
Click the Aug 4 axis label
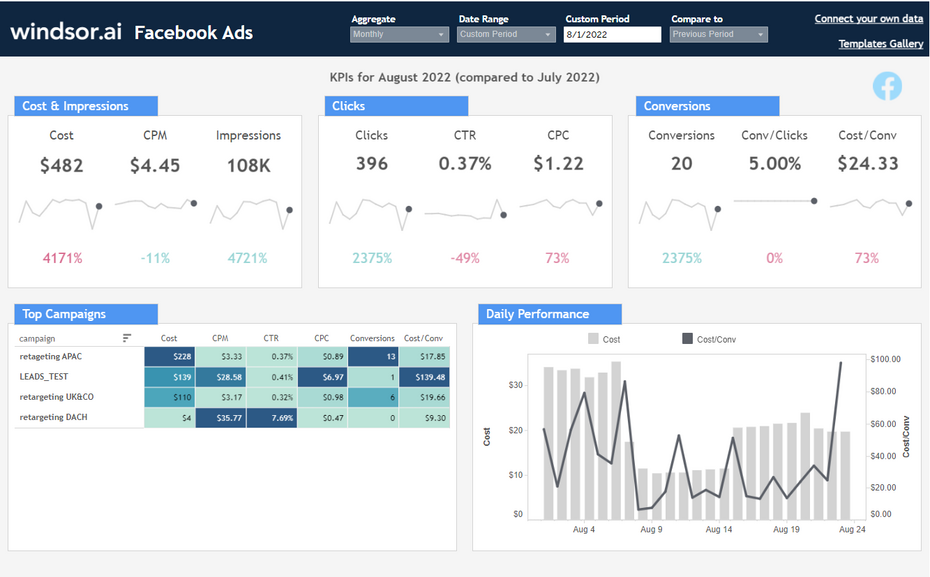tap(584, 529)
